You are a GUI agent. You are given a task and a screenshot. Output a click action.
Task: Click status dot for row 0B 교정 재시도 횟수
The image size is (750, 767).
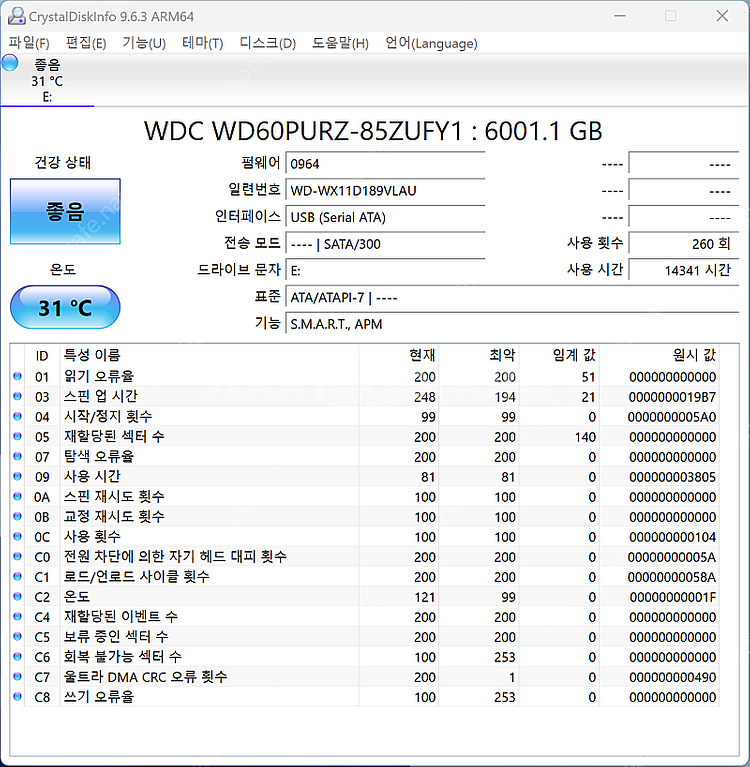pos(17,517)
